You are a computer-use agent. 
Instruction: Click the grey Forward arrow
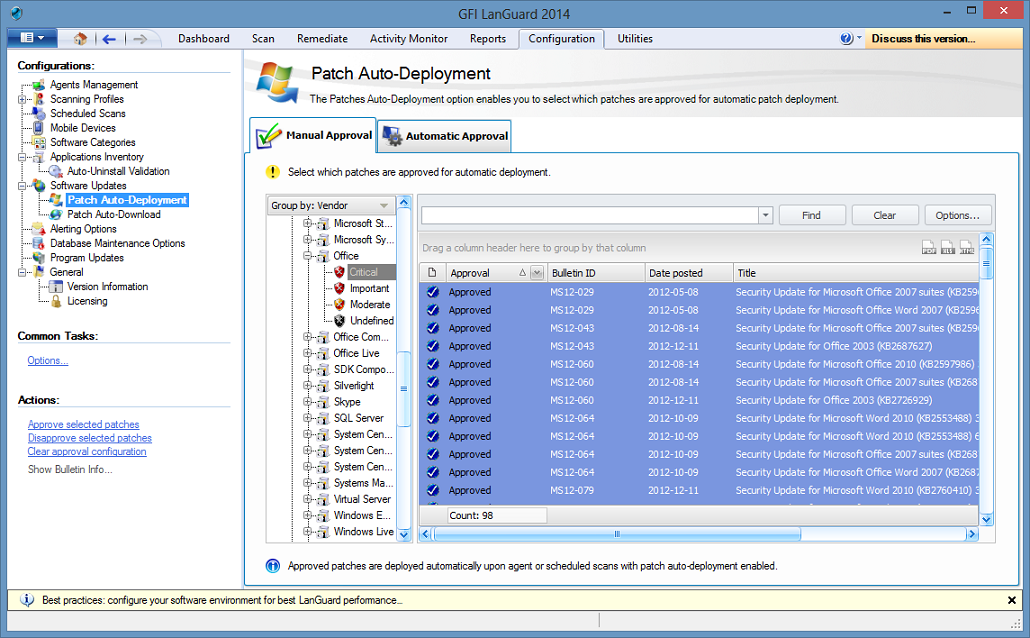(x=140, y=39)
